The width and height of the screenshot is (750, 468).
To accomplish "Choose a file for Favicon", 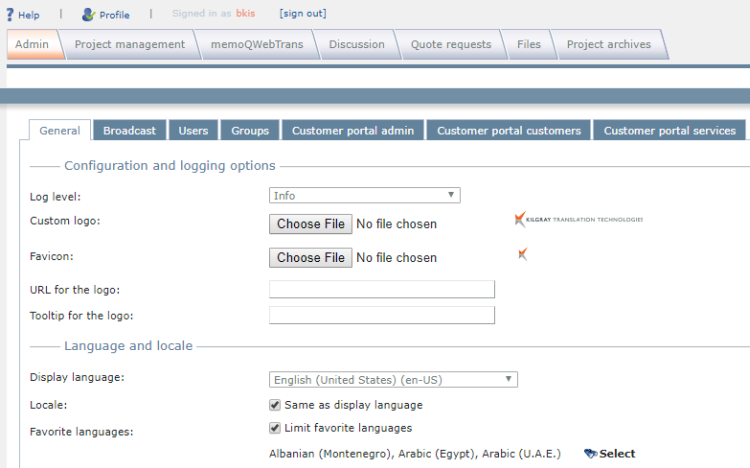I will [x=310, y=257].
